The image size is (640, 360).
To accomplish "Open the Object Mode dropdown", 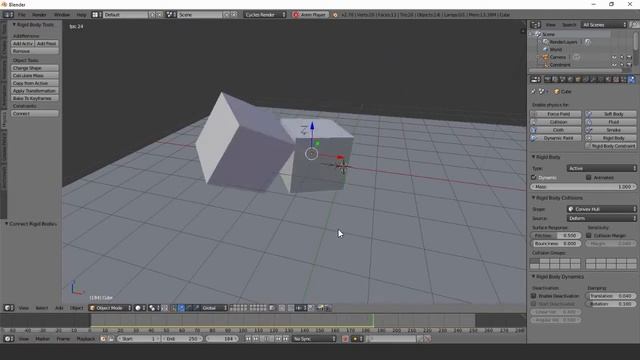I will (110, 308).
